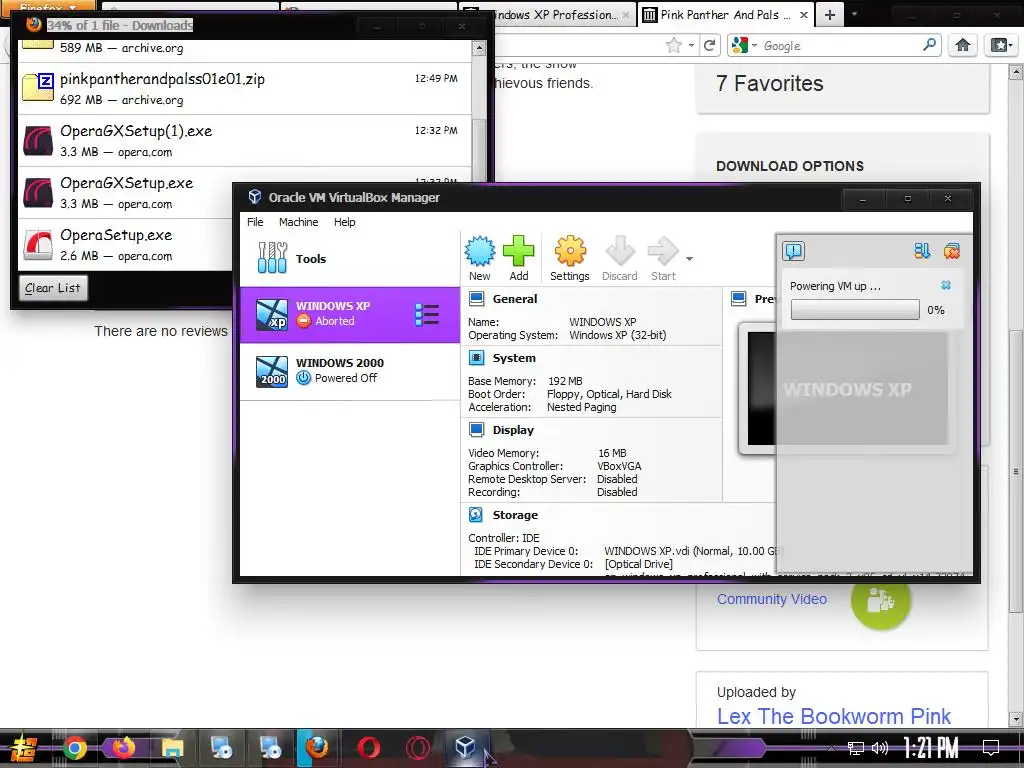This screenshot has width=1024, height=768.
Task: Click VirtualBox cube icon on taskbar
Action: (x=465, y=746)
